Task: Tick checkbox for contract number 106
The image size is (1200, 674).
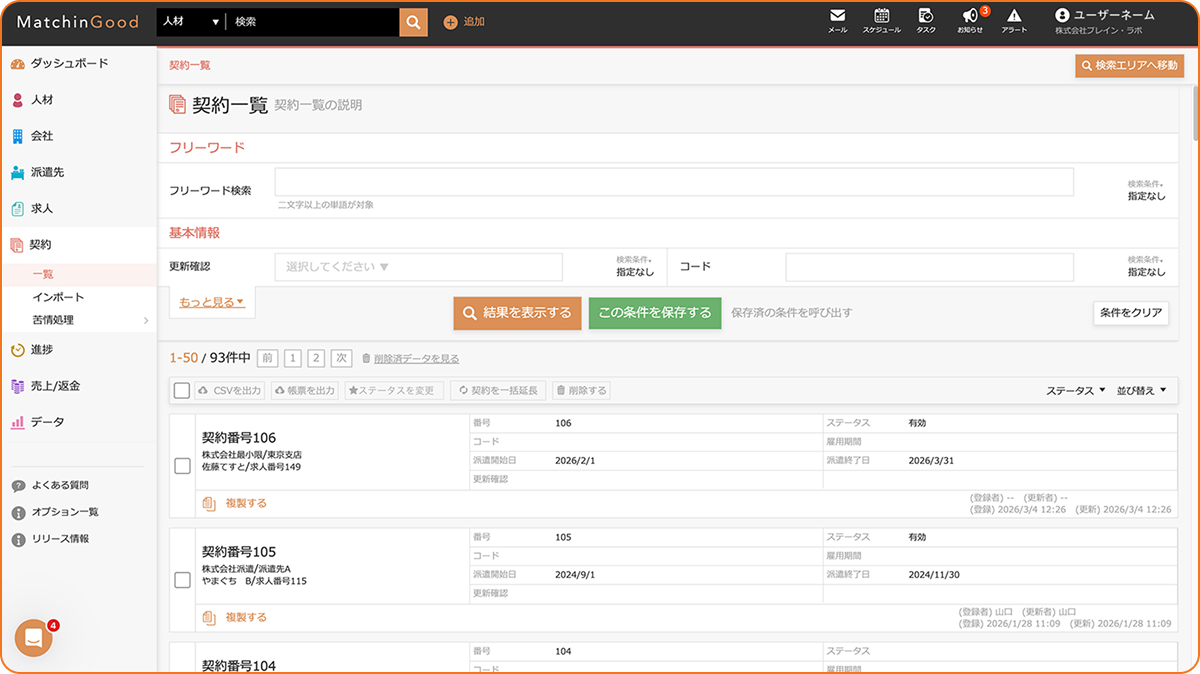Action: [x=182, y=466]
